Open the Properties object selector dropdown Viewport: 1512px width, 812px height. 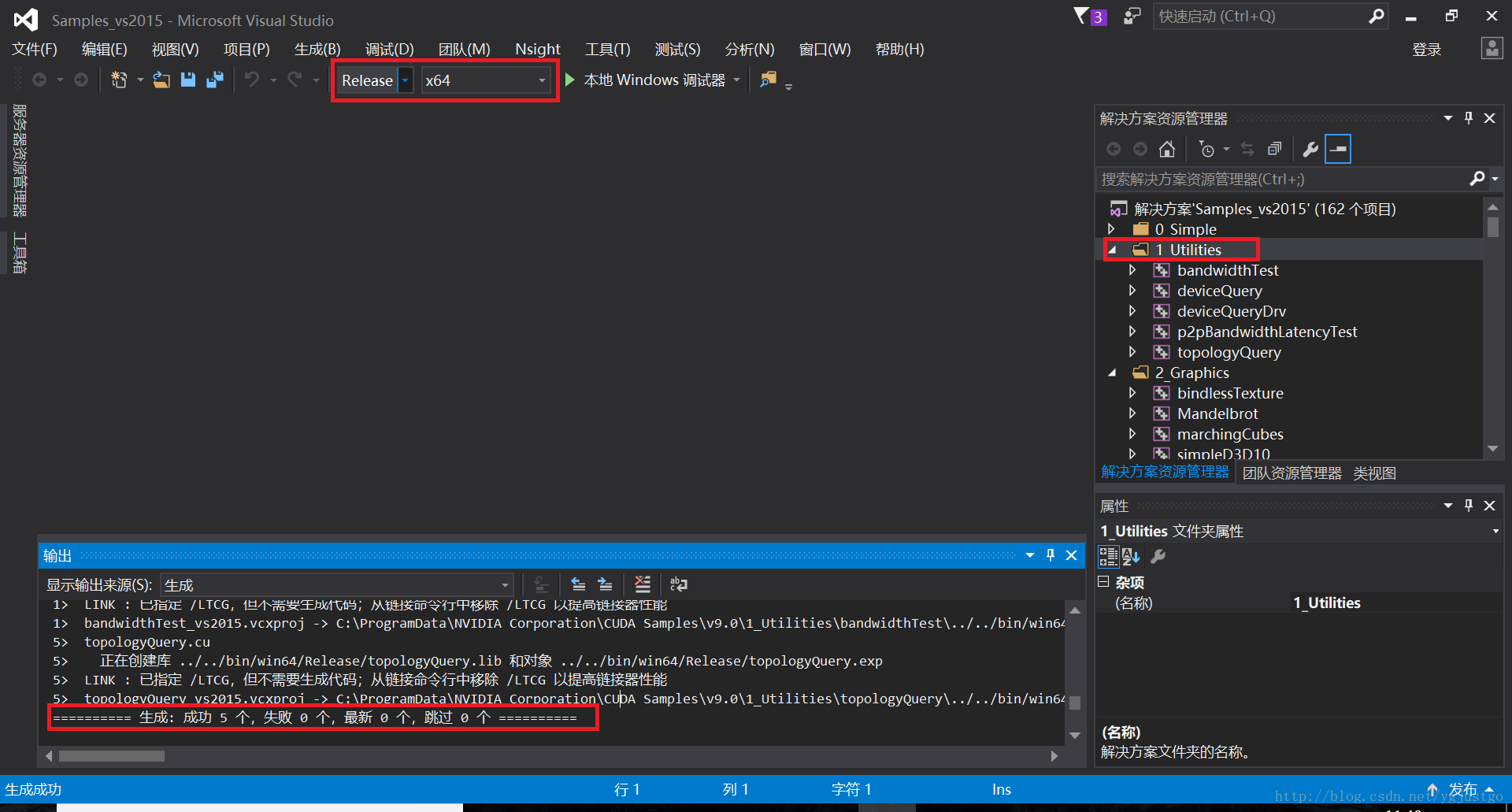(x=1495, y=532)
